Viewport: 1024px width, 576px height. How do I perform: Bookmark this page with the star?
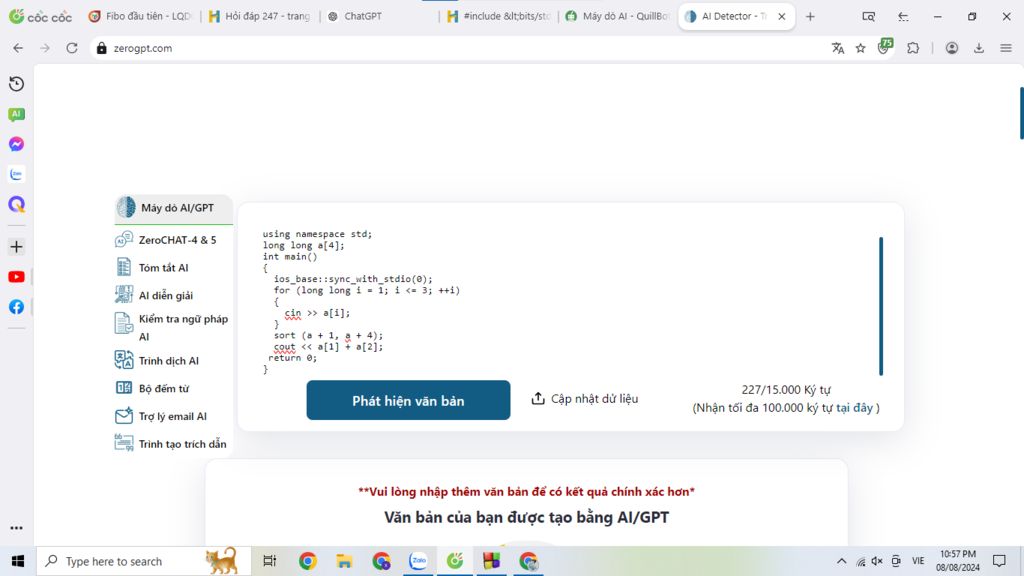(x=861, y=48)
